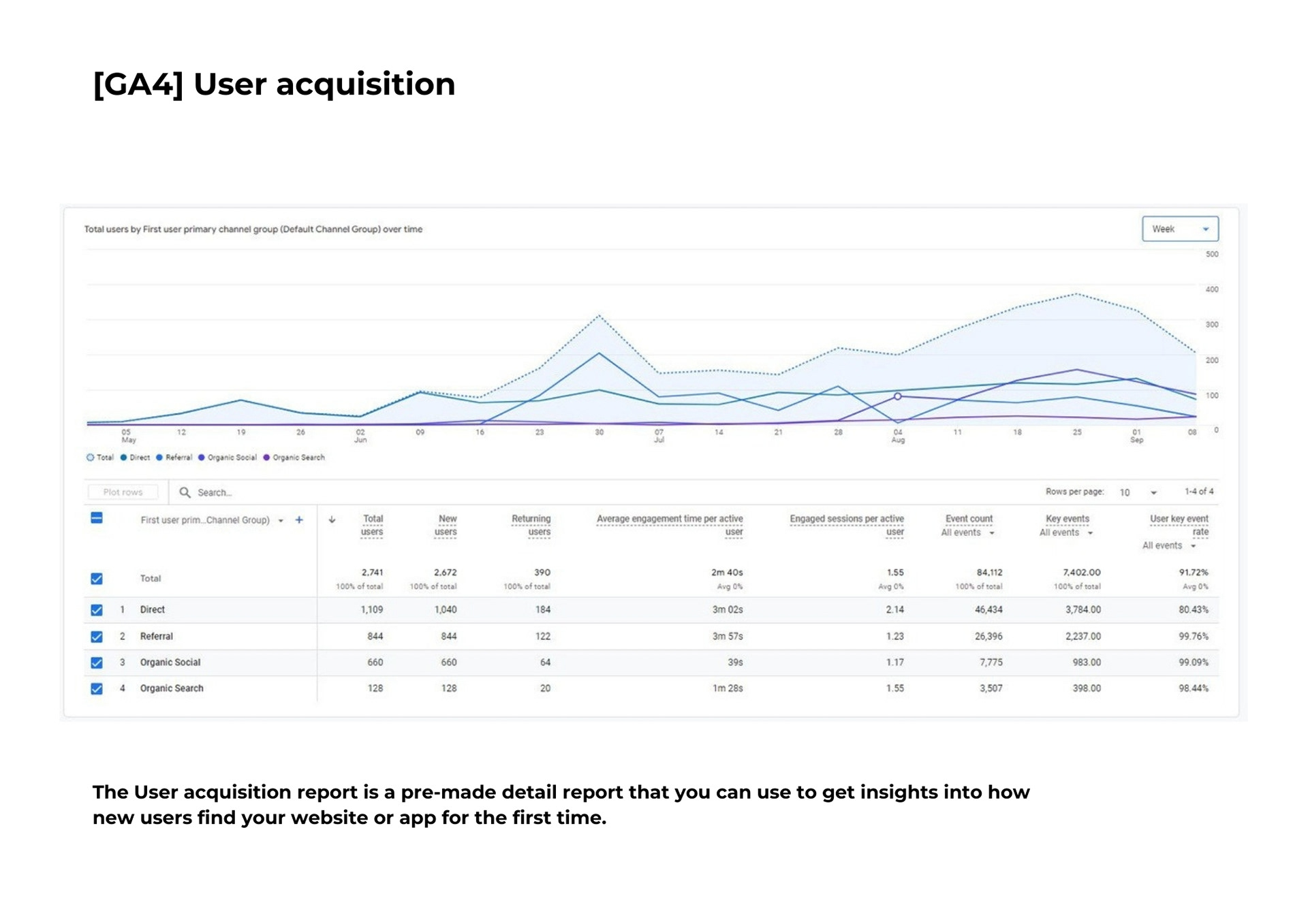Toggle the Referral row checkbox
This screenshot has width=1308, height=924.
click(x=97, y=637)
